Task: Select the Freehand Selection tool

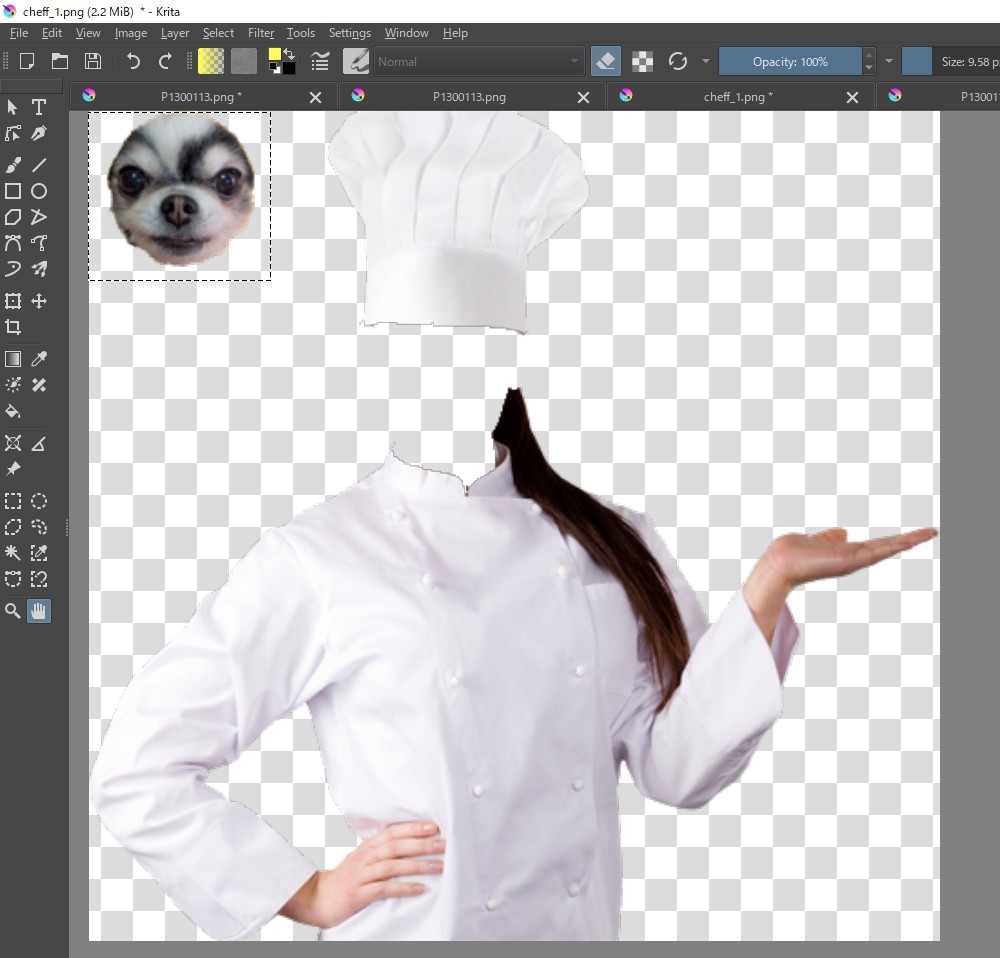Action: pos(39,527)
